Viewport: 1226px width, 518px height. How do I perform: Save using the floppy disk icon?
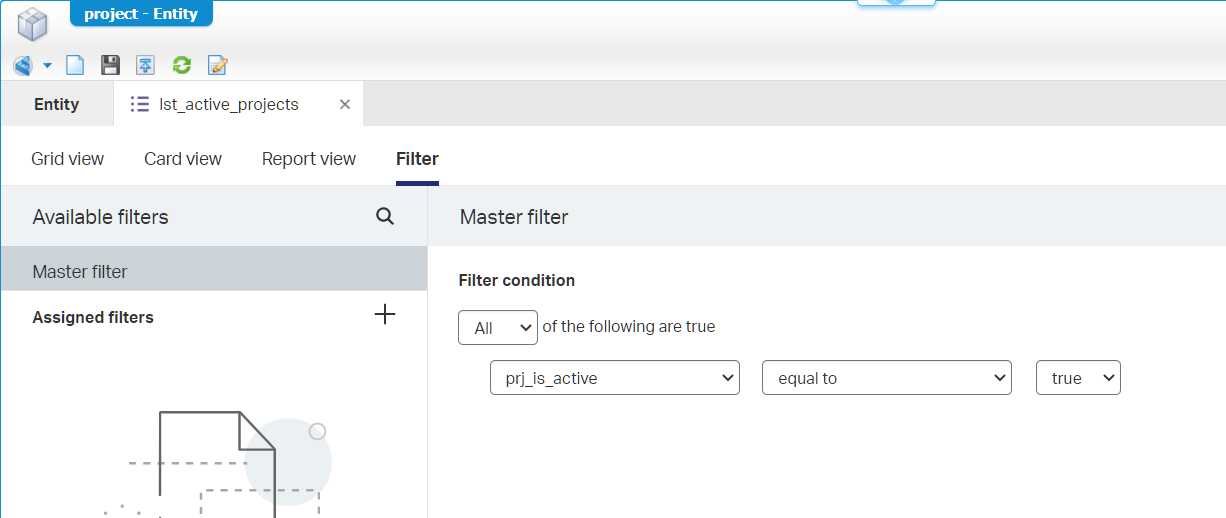(110, 66)
